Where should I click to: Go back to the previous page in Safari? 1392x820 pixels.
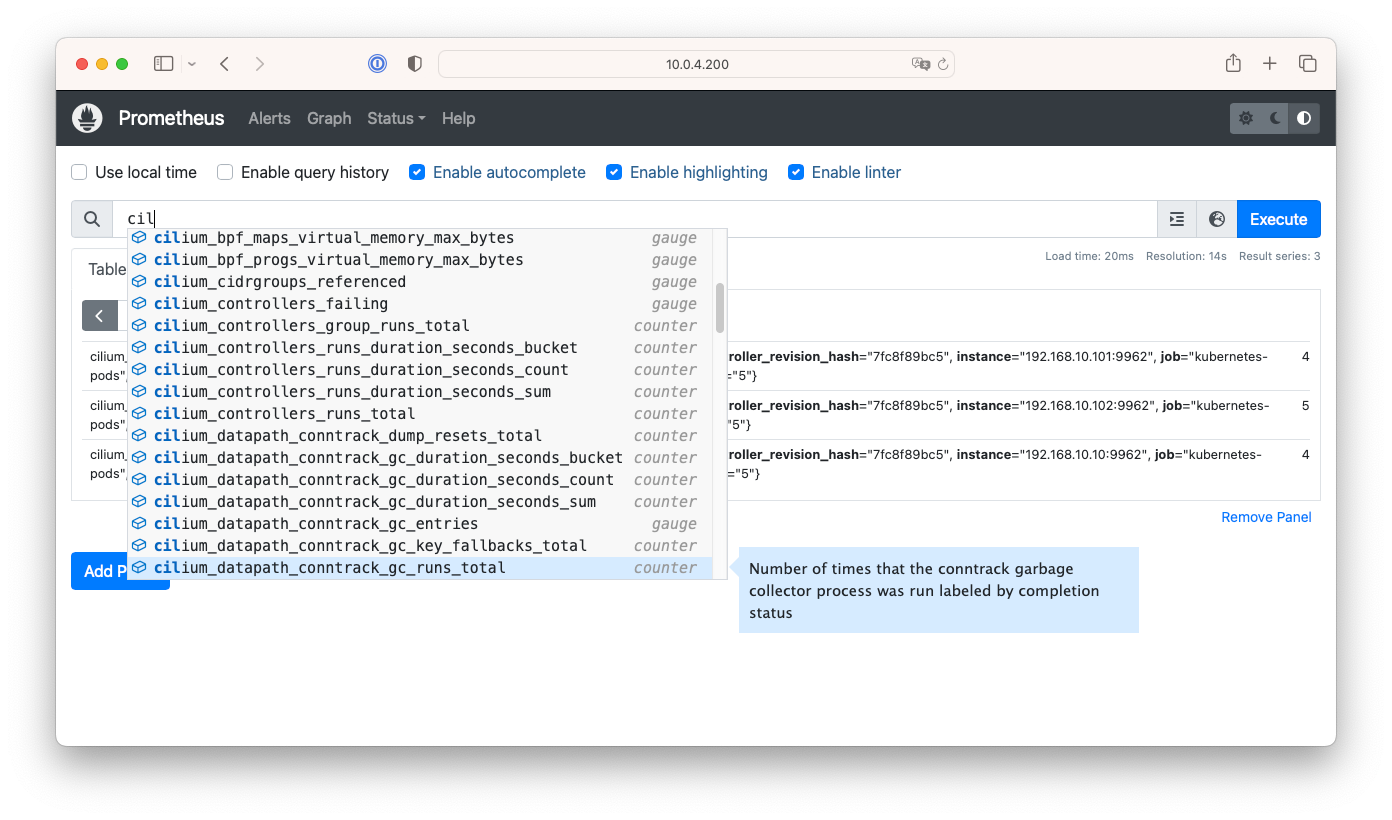coord(225,64)
